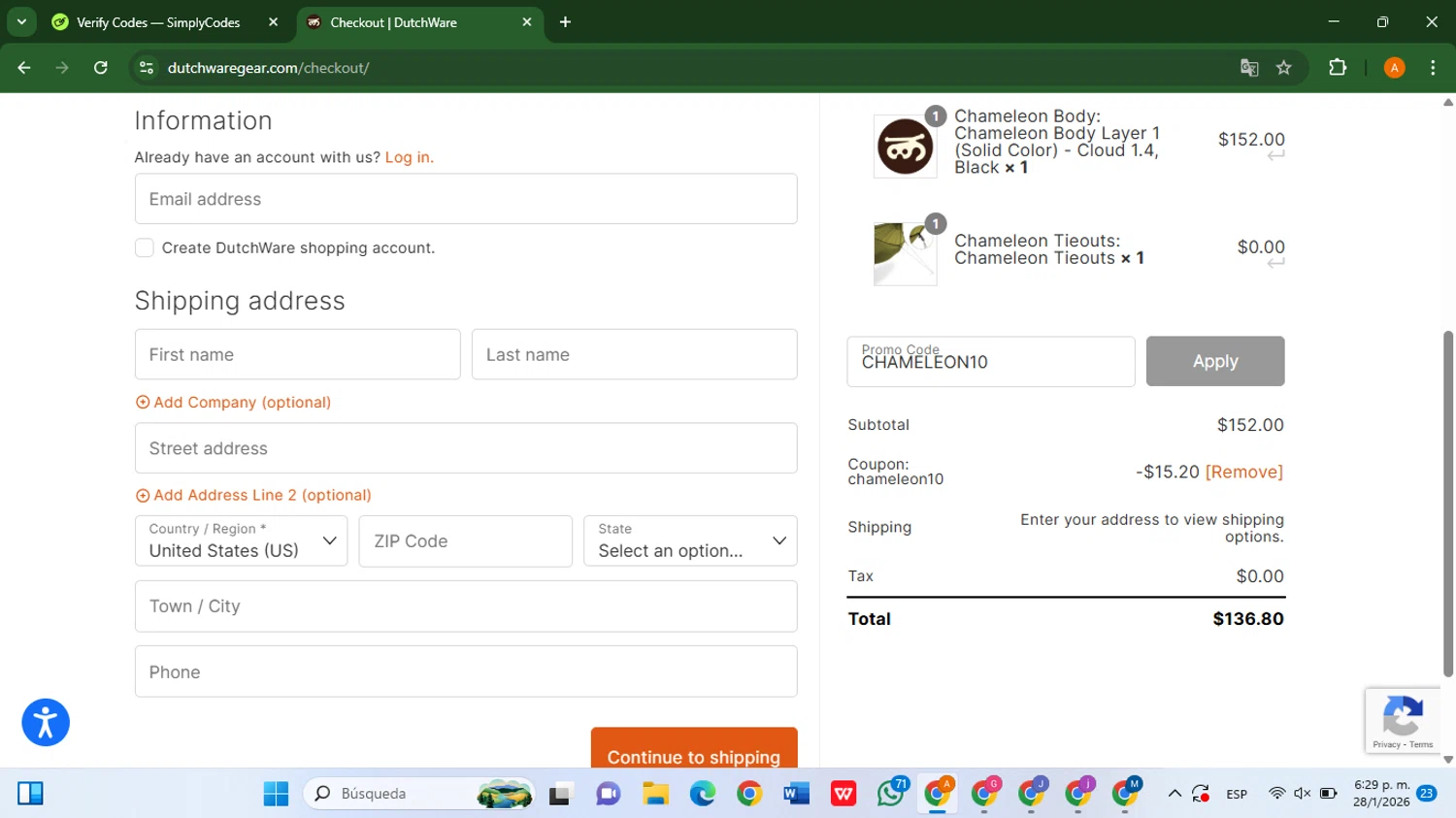Image resolution: width=1456 pixels, height=818 pixels.
Task: Click the muted volume tray icon
Action: pyautogui.click(x=1303, y=794)
